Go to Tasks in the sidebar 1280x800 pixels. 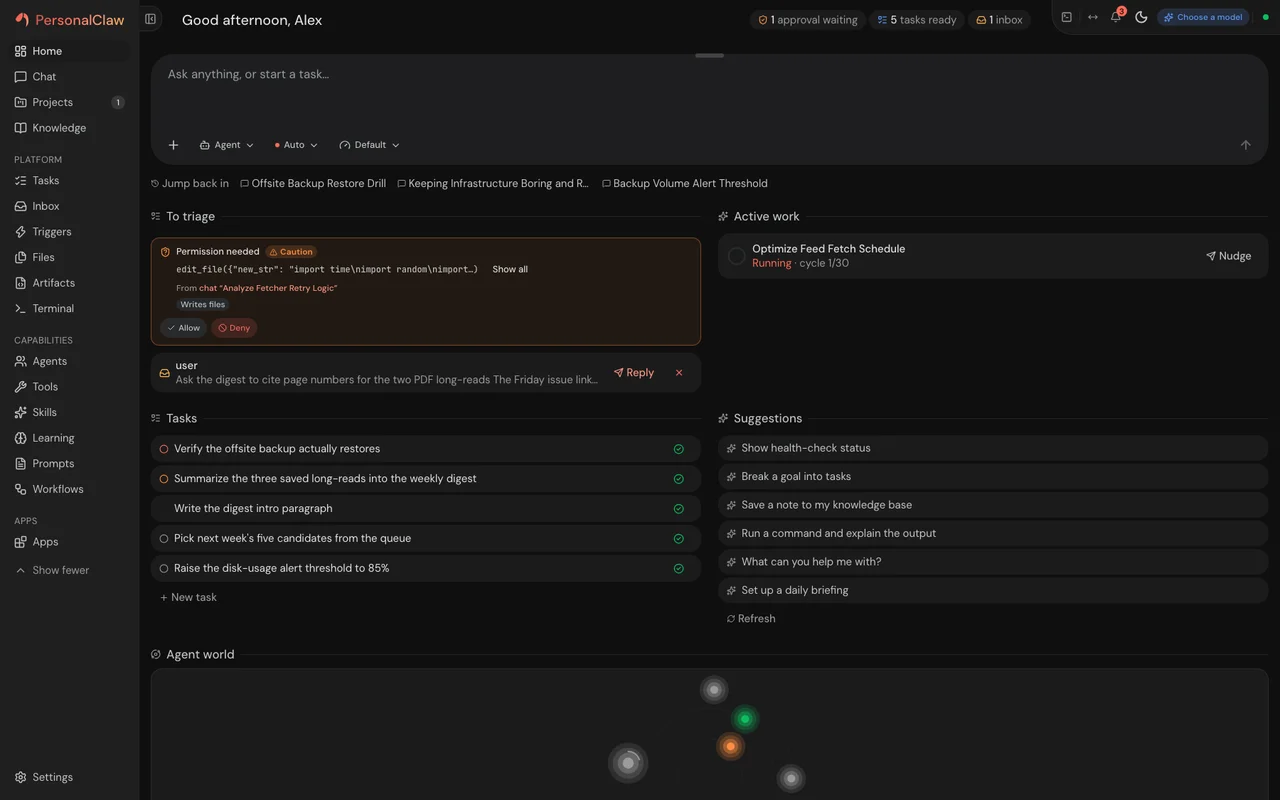pos(69,181)
